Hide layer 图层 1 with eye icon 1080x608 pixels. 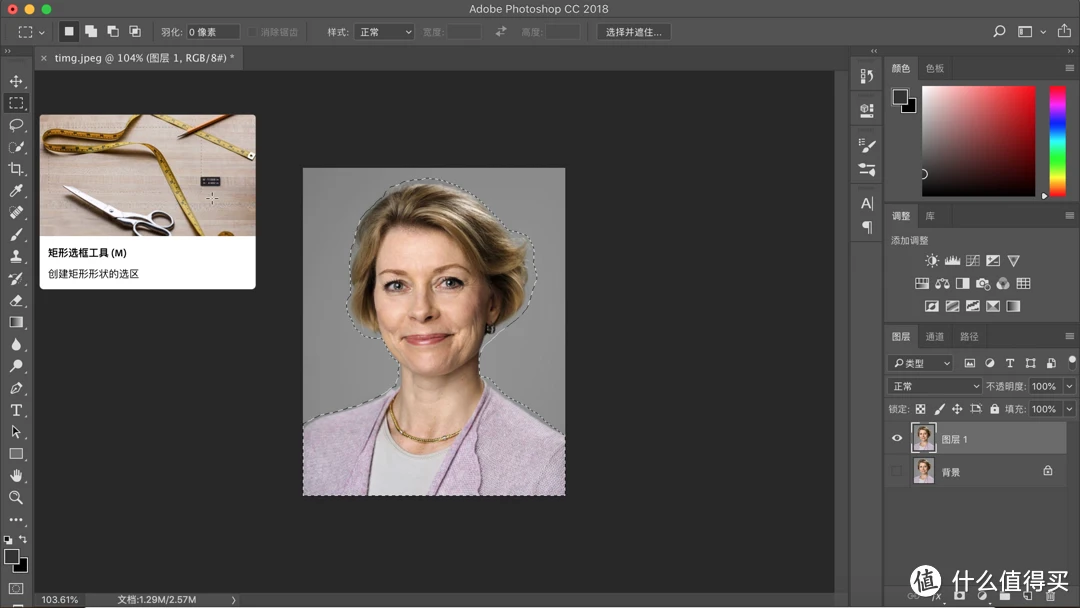point(897,438)
